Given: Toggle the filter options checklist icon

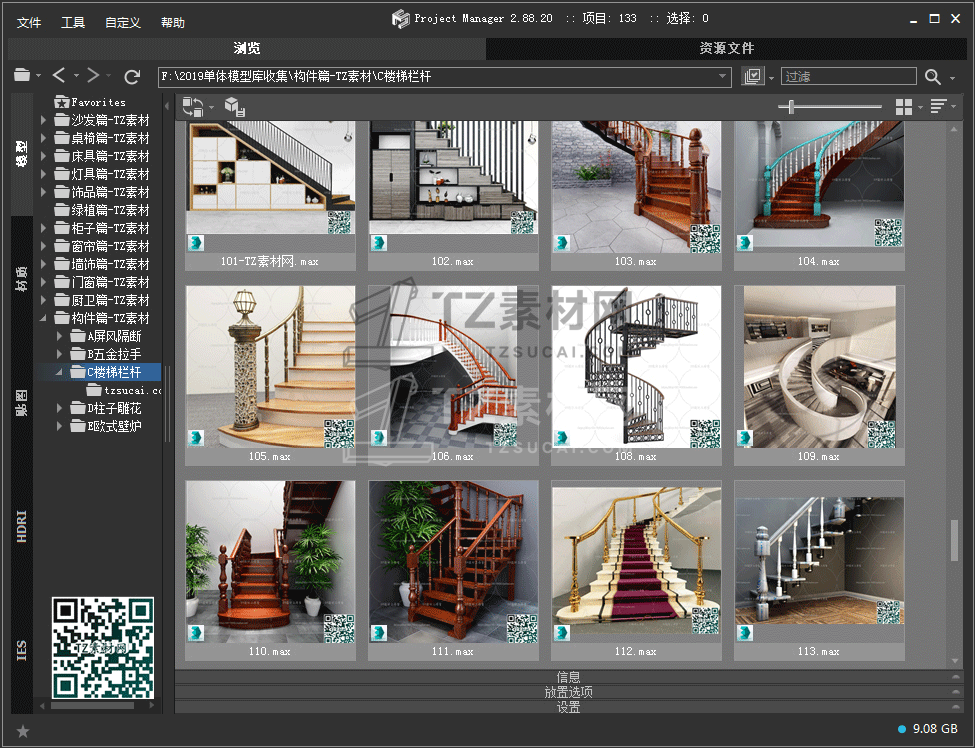Looking at the screenshot, I should tap(752, 77).
